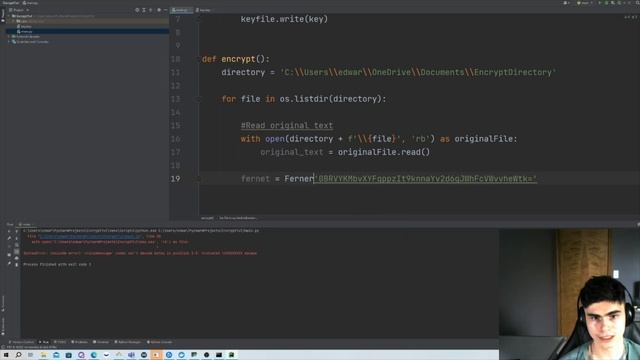This screenshot has width=640, height=360.
Task: Open File Explorer from the taskbar
Action: (43, 355)
